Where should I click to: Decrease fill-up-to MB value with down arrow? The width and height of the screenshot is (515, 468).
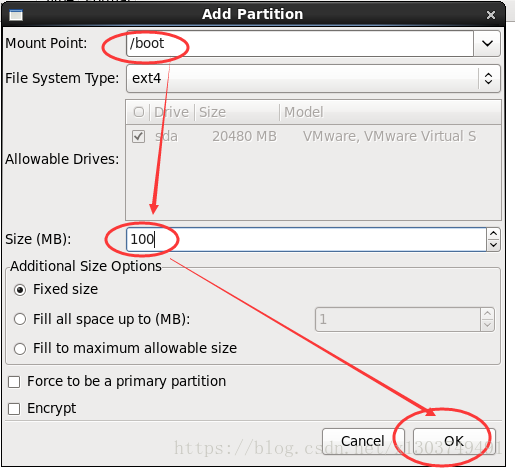click(x=487, y=325)
